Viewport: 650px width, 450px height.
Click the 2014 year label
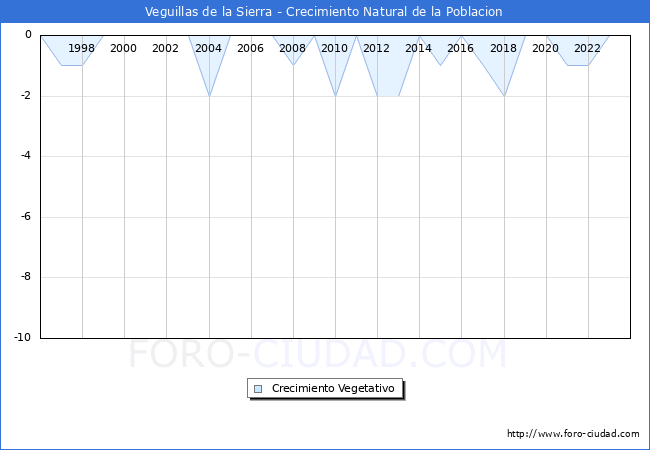tap(418, 48)
